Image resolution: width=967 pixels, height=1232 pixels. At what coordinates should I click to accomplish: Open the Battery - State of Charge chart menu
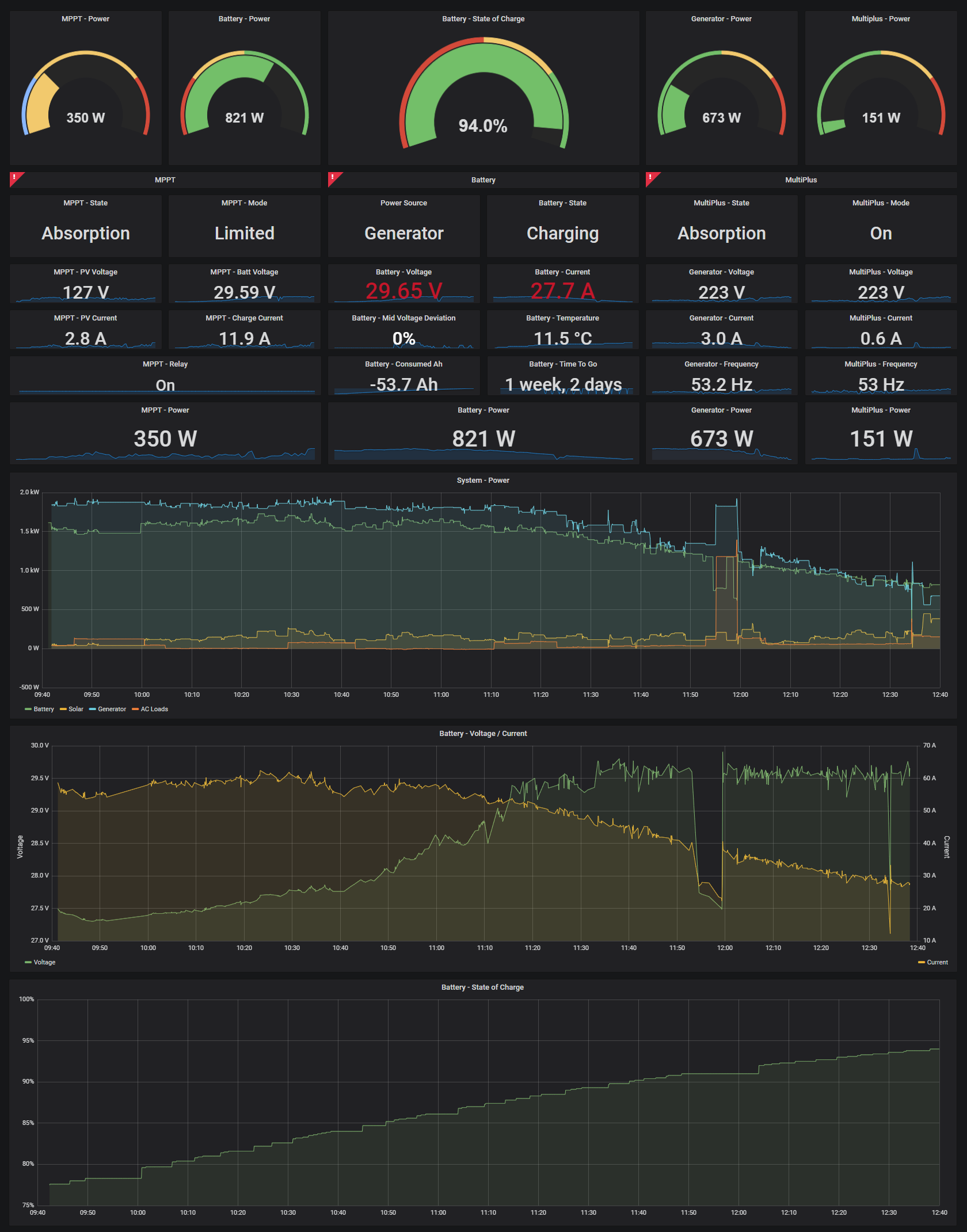(482, 987)
